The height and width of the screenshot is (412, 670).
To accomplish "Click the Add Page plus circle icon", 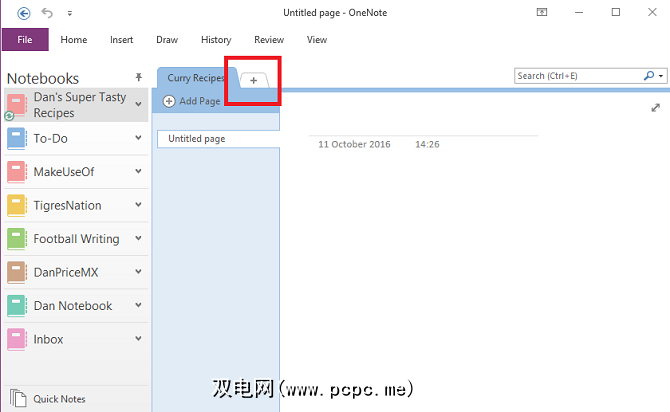I will (169, 101).
